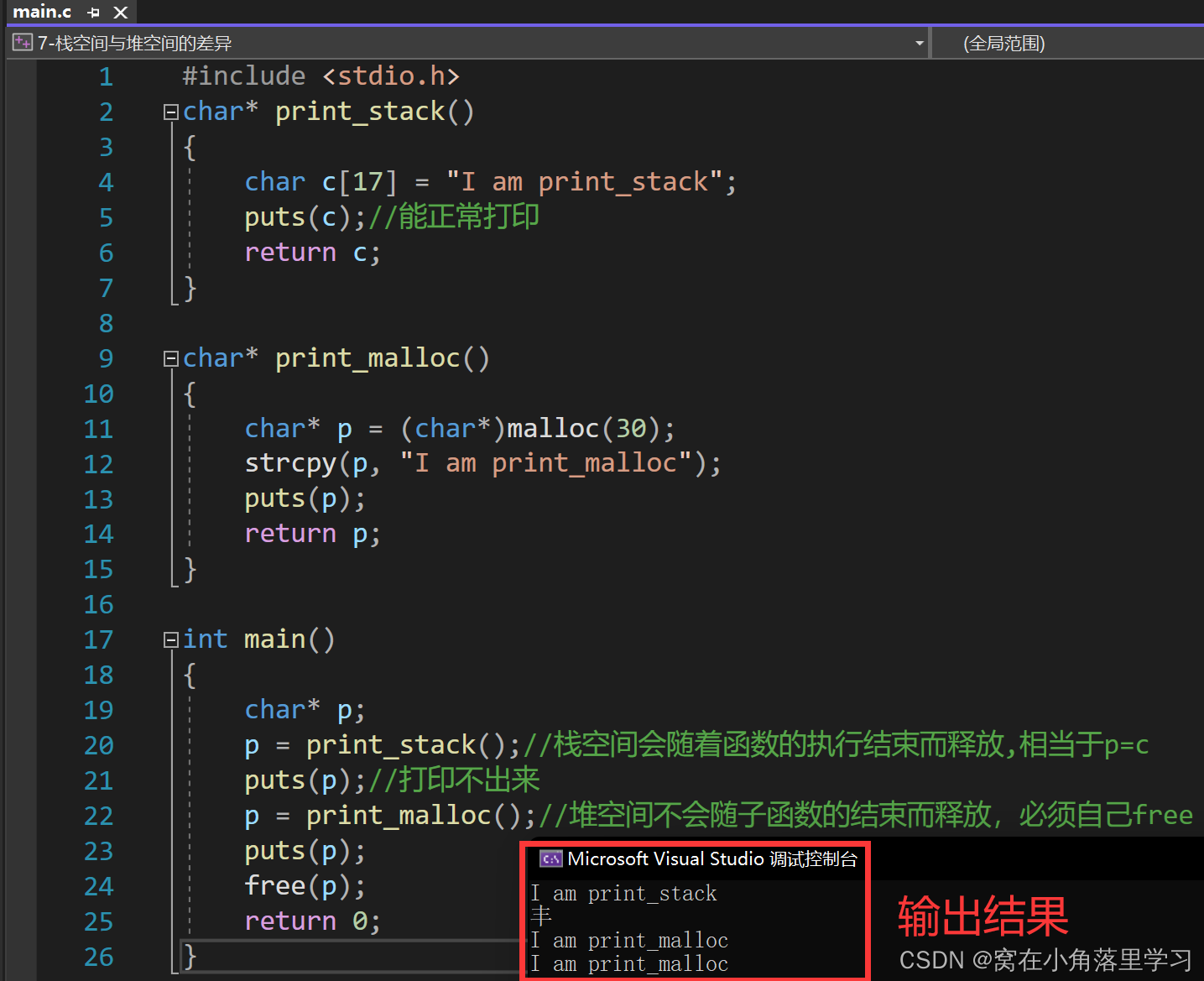The height and width of the screenshot is (981, 1204).
Task: Click the project icon beside 7-栈空间与堆空间的差异
Action: [23, 43]
